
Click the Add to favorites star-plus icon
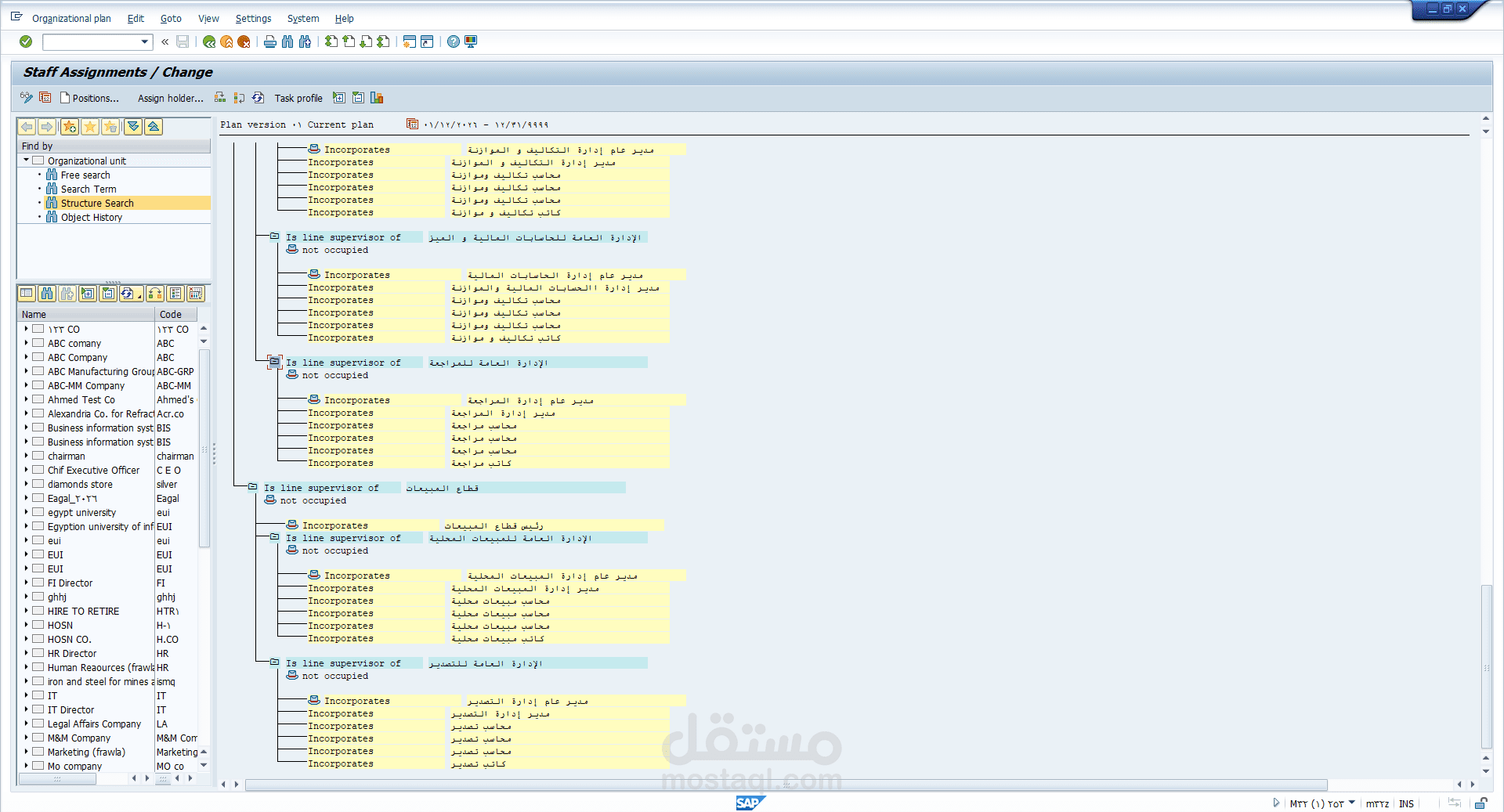pos(70,127)
